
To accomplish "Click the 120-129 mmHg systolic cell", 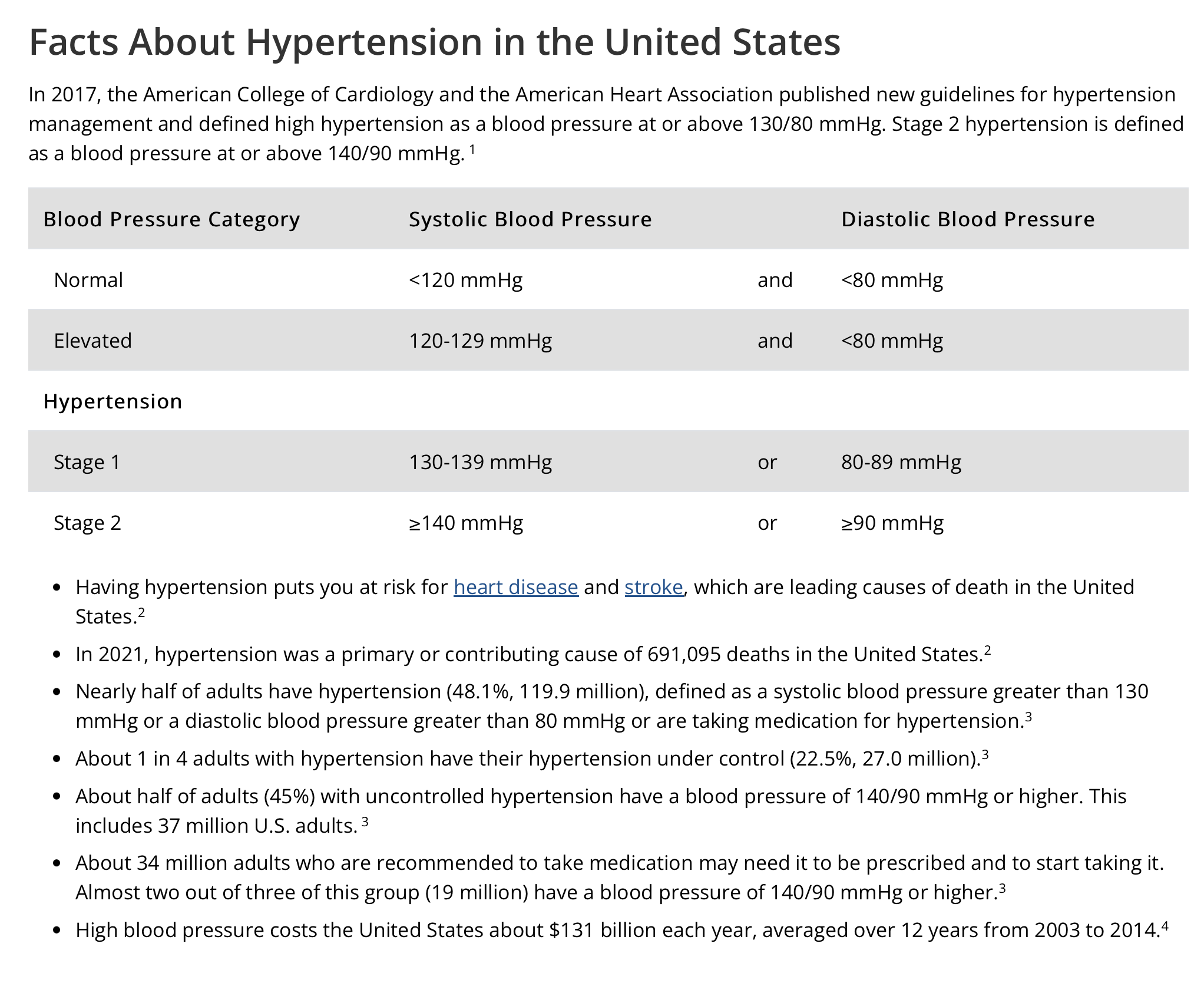I will coord(480,341).
